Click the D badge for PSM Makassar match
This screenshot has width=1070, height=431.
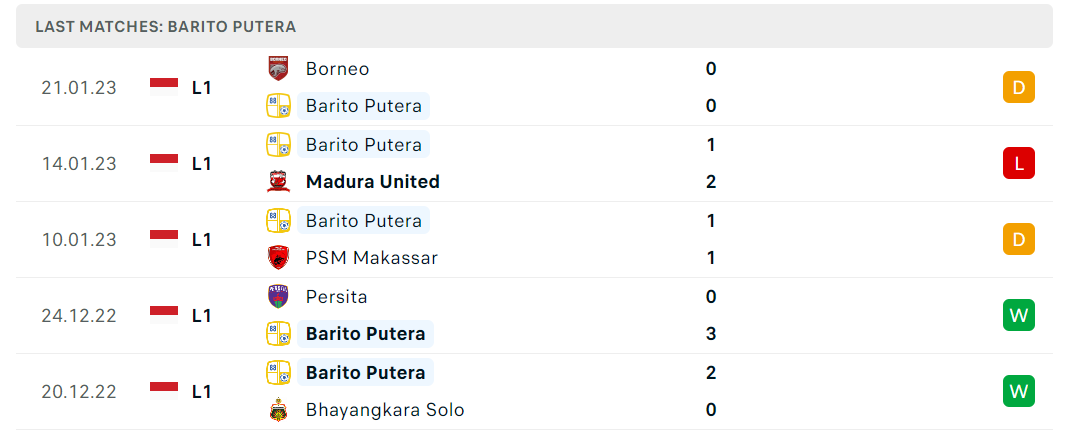point(1019,239)
